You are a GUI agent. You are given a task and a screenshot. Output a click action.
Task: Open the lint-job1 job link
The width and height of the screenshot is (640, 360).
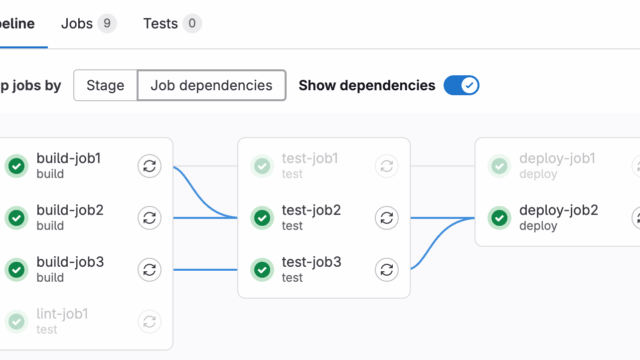click(x=62, y=314)
